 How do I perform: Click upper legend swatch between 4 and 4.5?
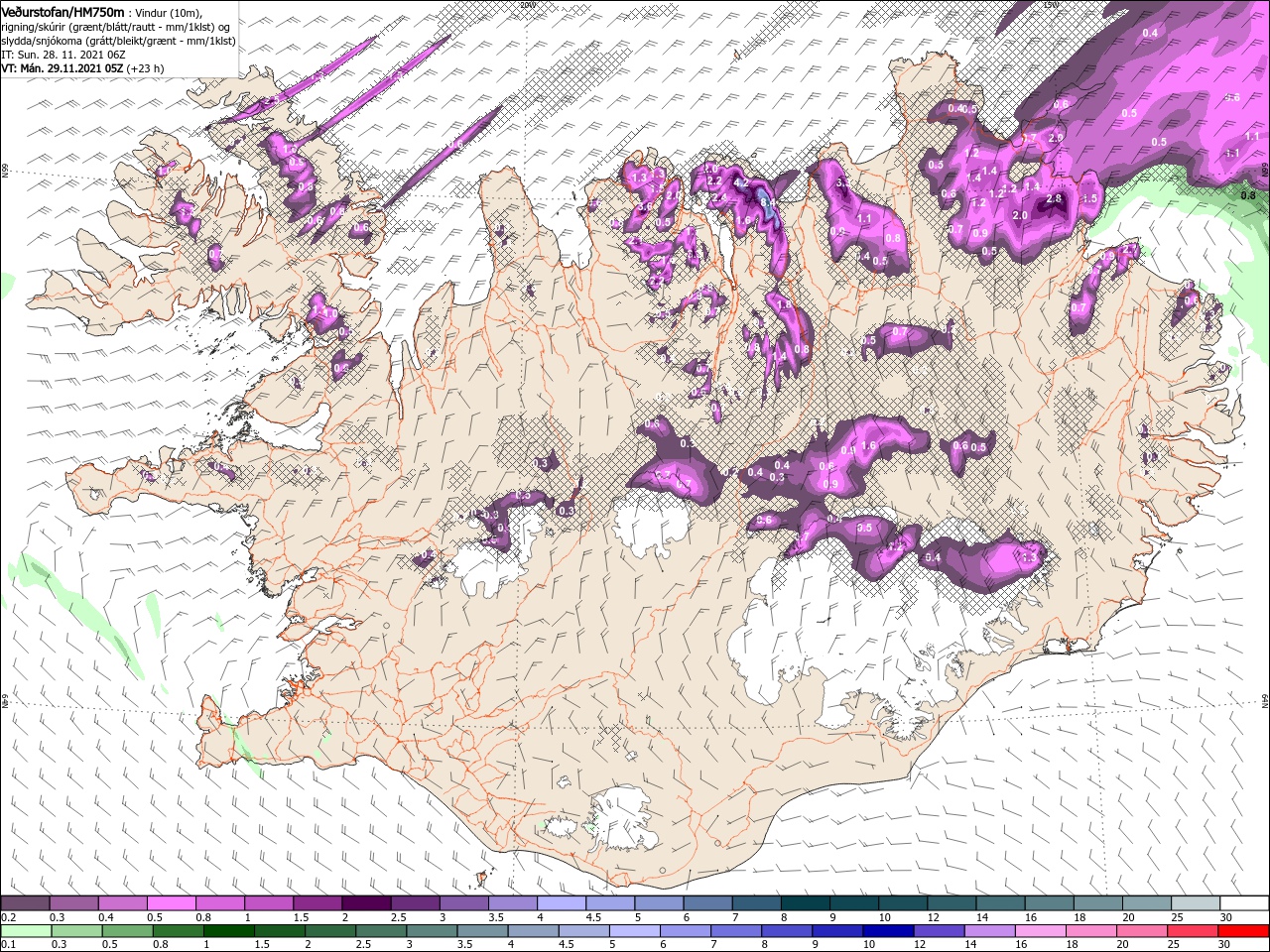[561, 903]
